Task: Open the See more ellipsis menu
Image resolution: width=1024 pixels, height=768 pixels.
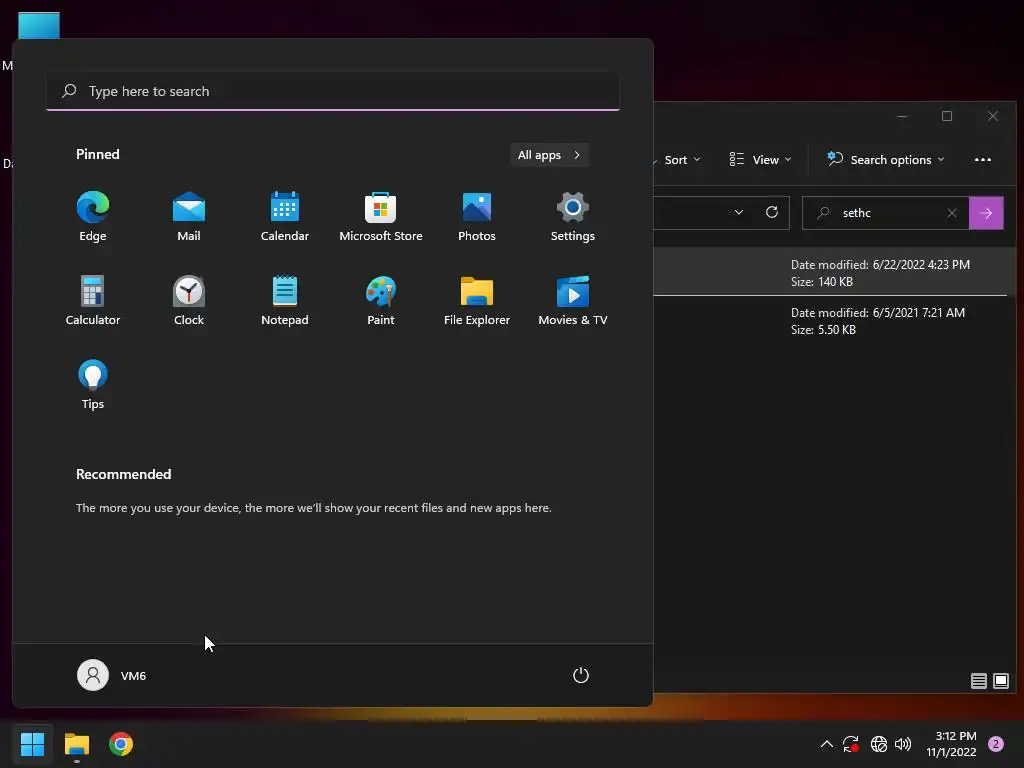Action: pos(983,160)
